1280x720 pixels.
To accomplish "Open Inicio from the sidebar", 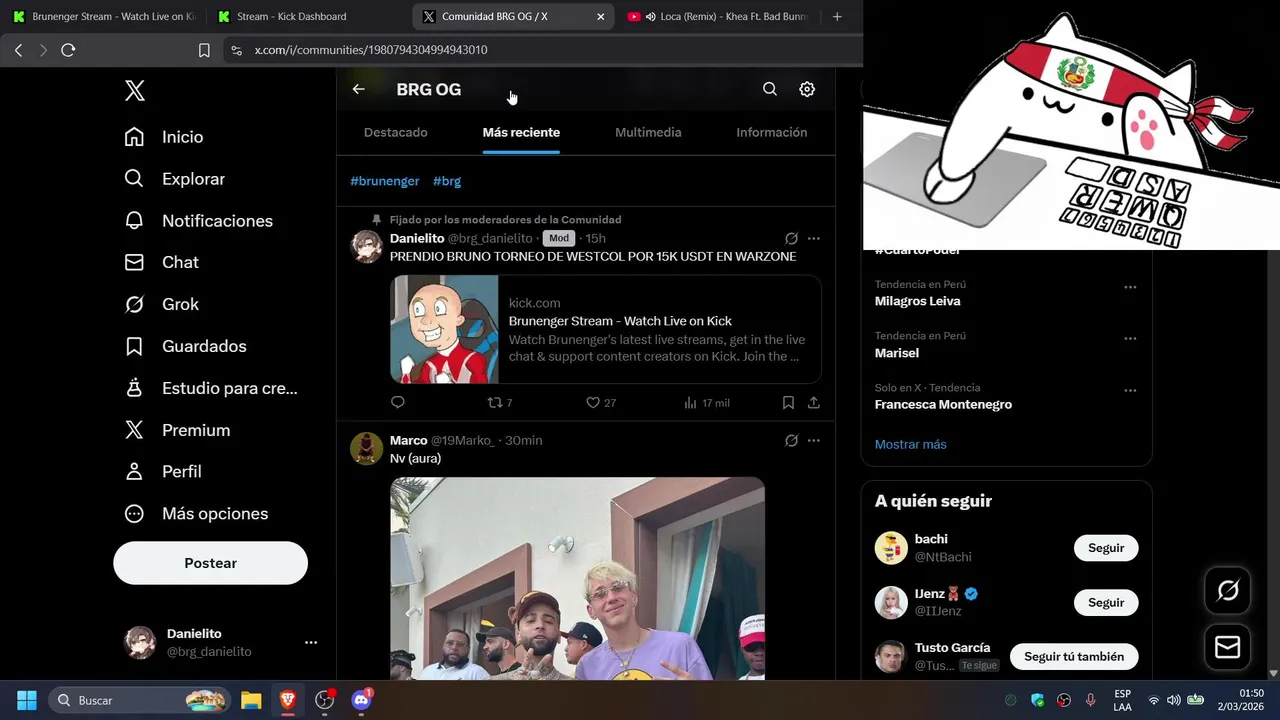I will click(x=163, y=137).
